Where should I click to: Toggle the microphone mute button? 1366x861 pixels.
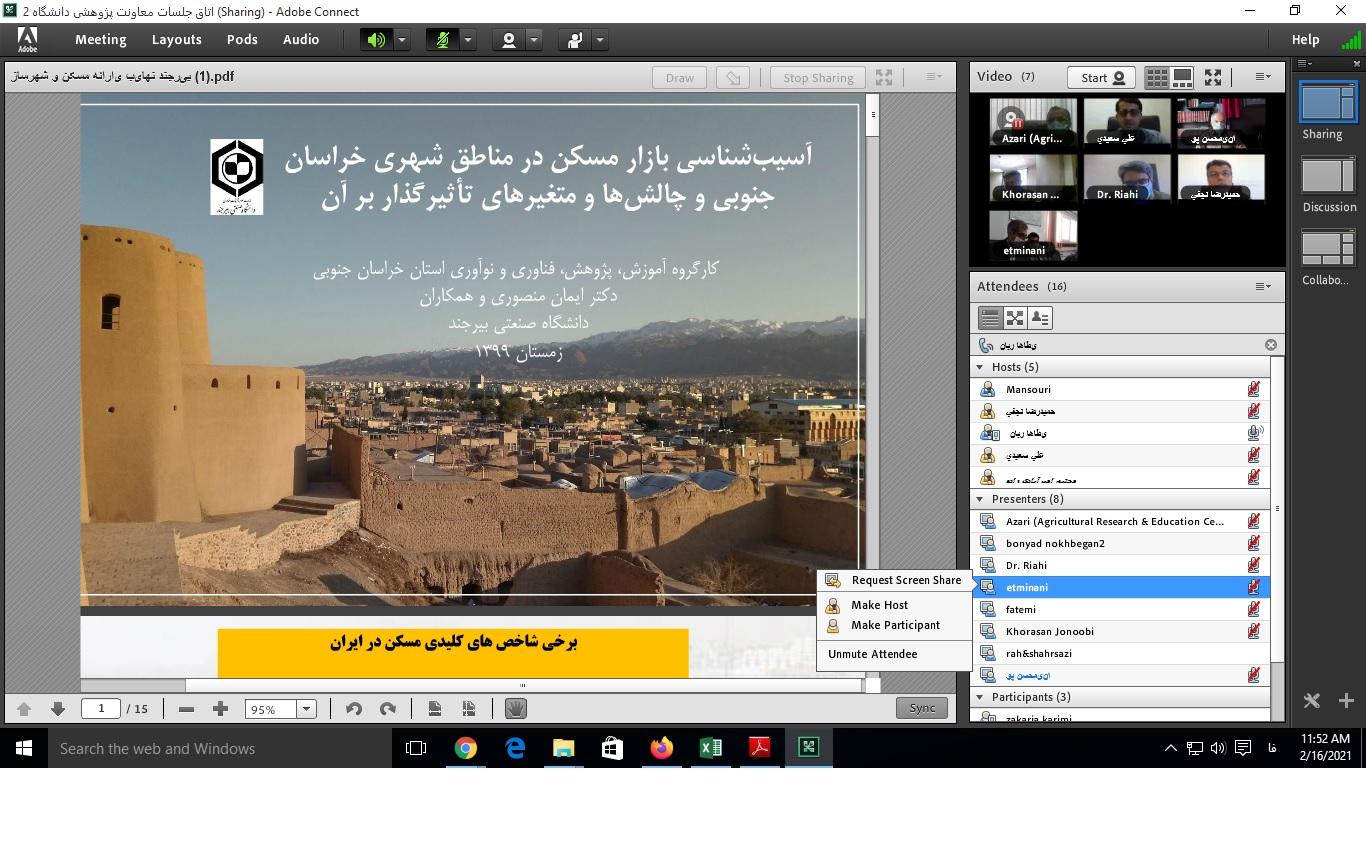tap(442, 40)
